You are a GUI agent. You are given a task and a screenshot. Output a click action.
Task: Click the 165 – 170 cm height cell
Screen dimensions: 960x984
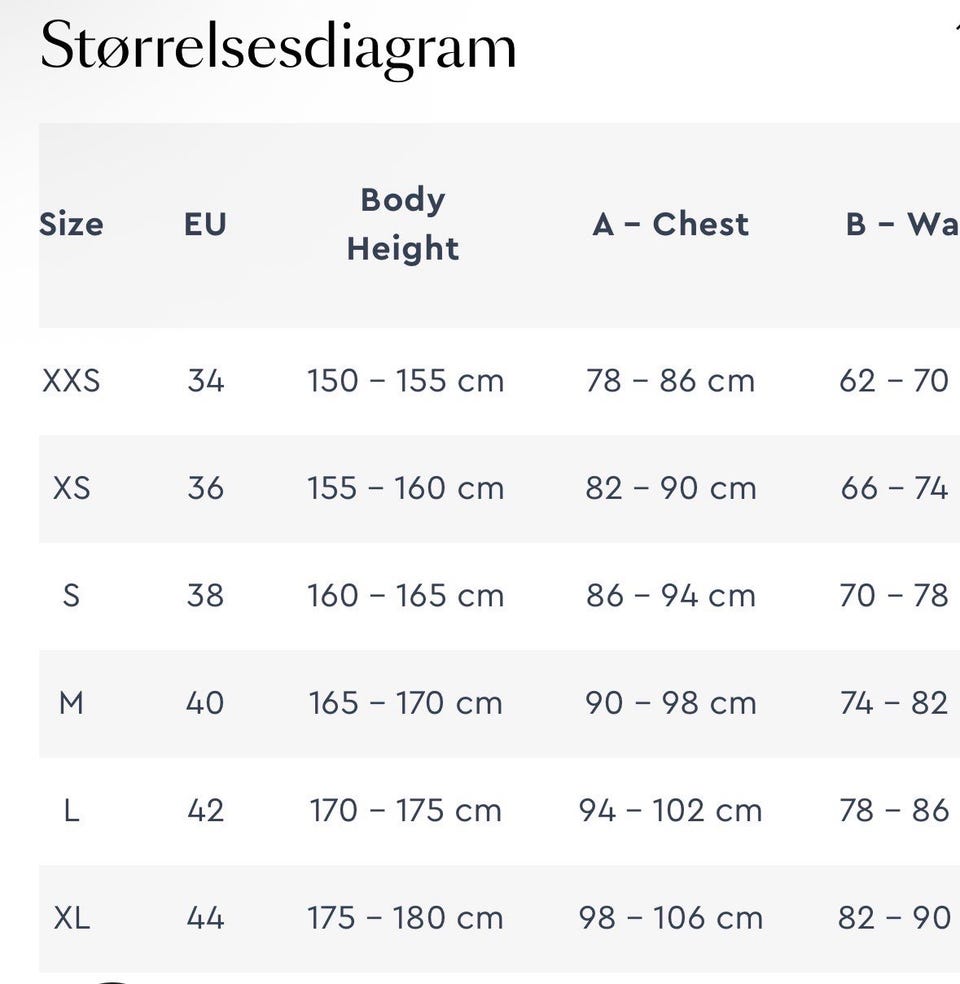(x=405, y=703)
